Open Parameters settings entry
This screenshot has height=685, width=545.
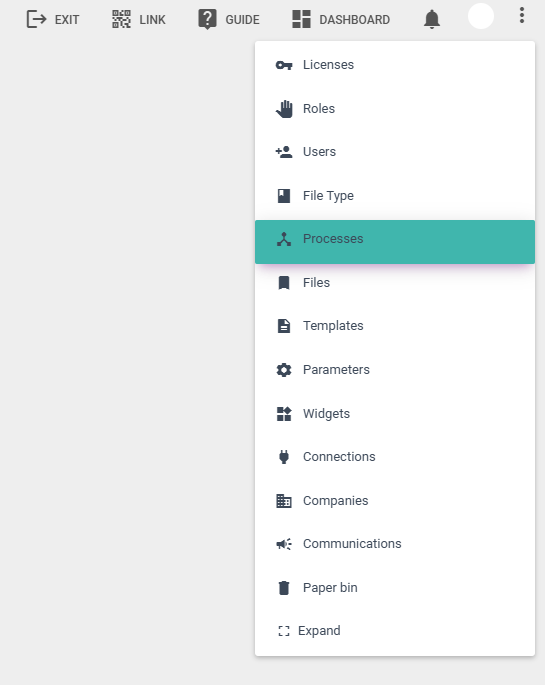click(395, 370)
